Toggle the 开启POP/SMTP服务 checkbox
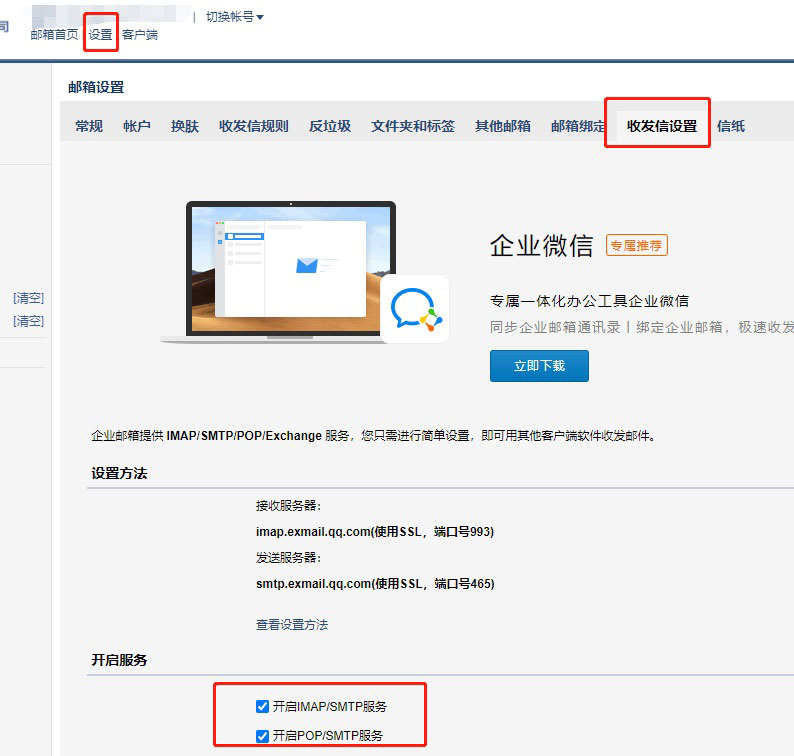Image resolution: width=794 pixels, height=756 pixels. (x=262, y=736)
